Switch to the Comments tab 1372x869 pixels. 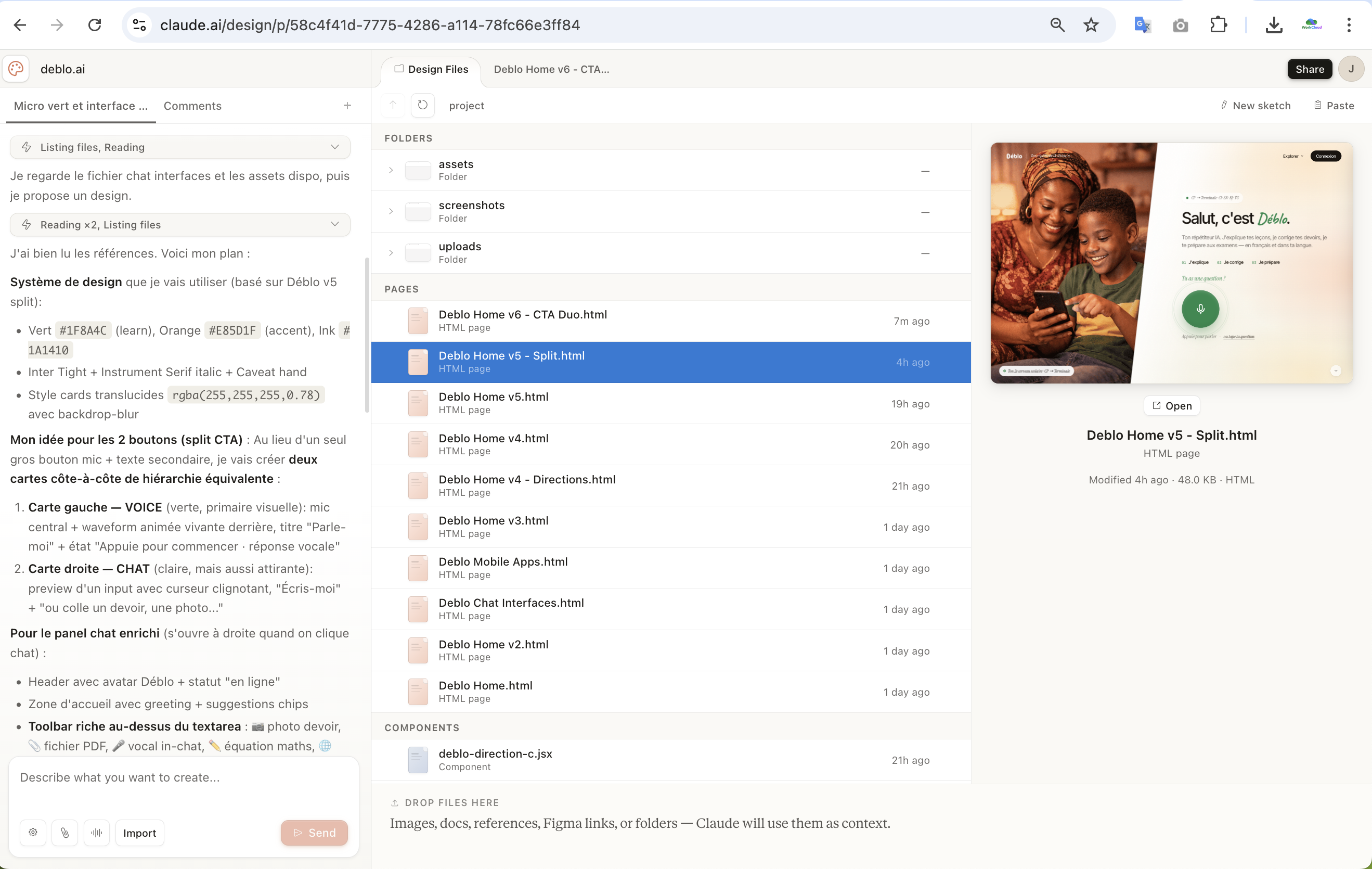pos(192,106)
